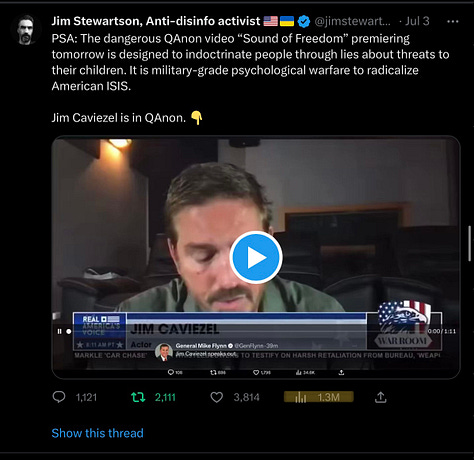Image resolution: width=474 pixels, height=460 pixels.
Task: Click the reply icon in the embedded Flynn tweet
Action: point(171,372)
